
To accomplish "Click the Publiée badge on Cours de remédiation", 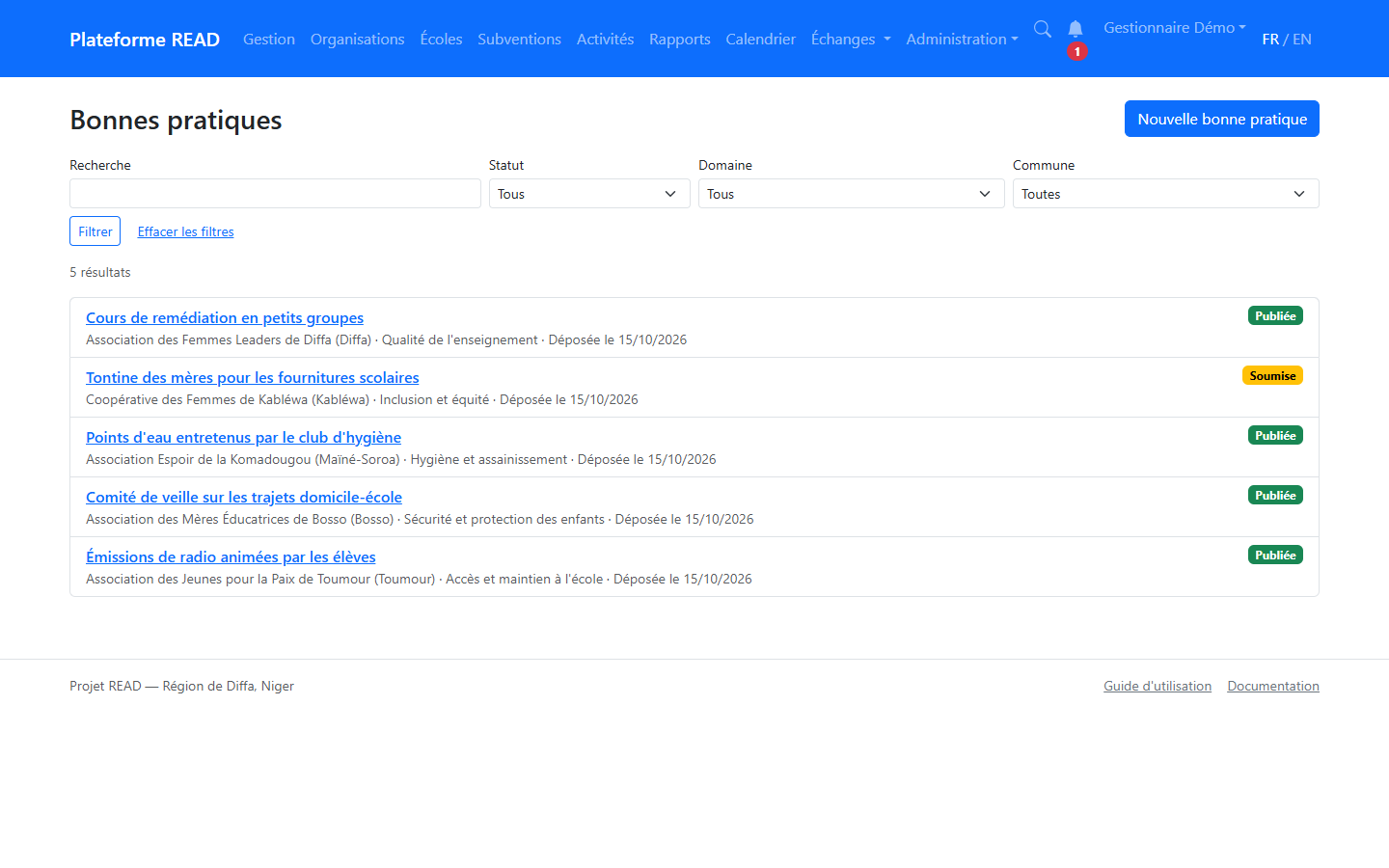I will 1275,316.
